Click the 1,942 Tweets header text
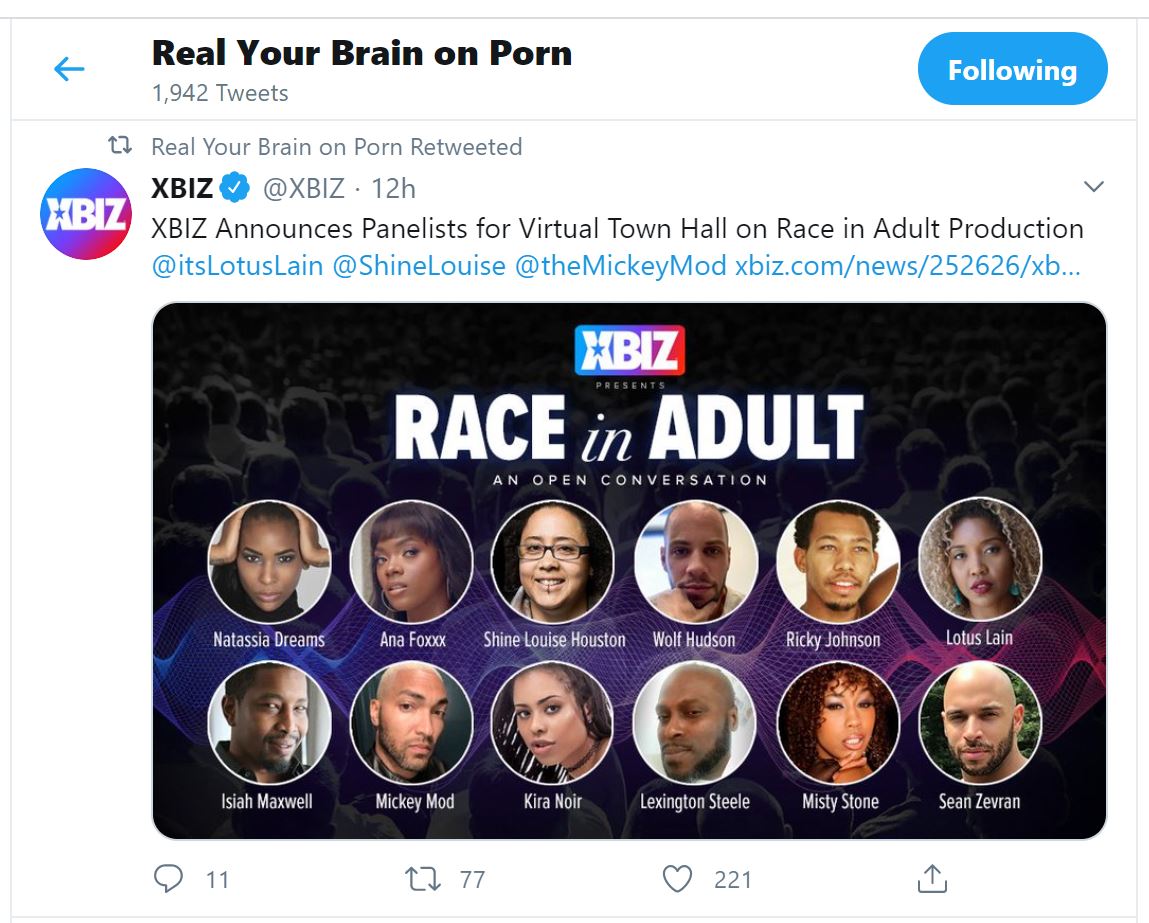The width and height of the screenshot is (1149, 923). coord(220,93)
